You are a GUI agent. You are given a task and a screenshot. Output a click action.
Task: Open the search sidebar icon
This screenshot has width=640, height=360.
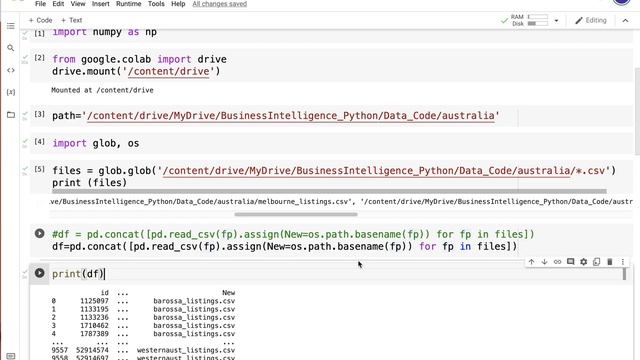coord(11,48)
